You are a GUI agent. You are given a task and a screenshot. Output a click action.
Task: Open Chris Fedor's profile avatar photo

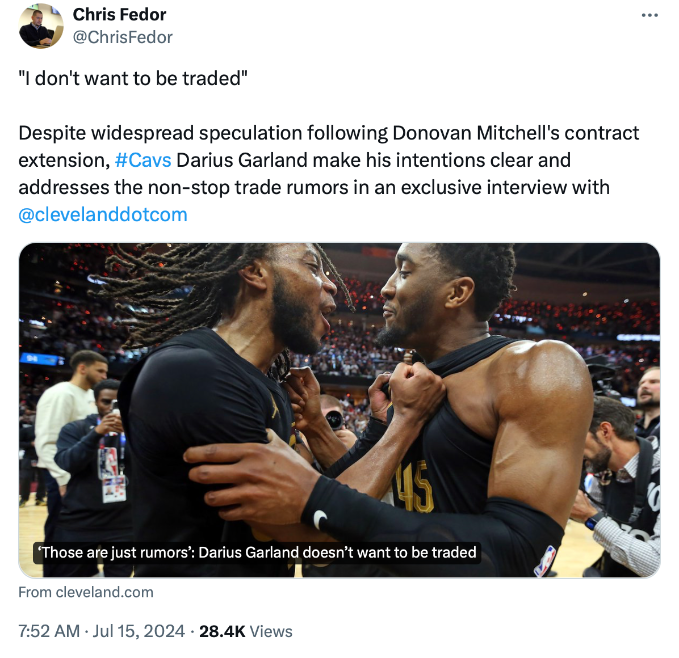coord(41,26)
